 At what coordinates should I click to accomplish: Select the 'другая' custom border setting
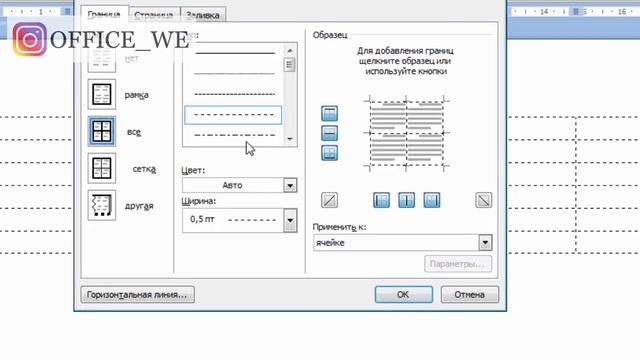pyautogui.click(x=102, y=205)
